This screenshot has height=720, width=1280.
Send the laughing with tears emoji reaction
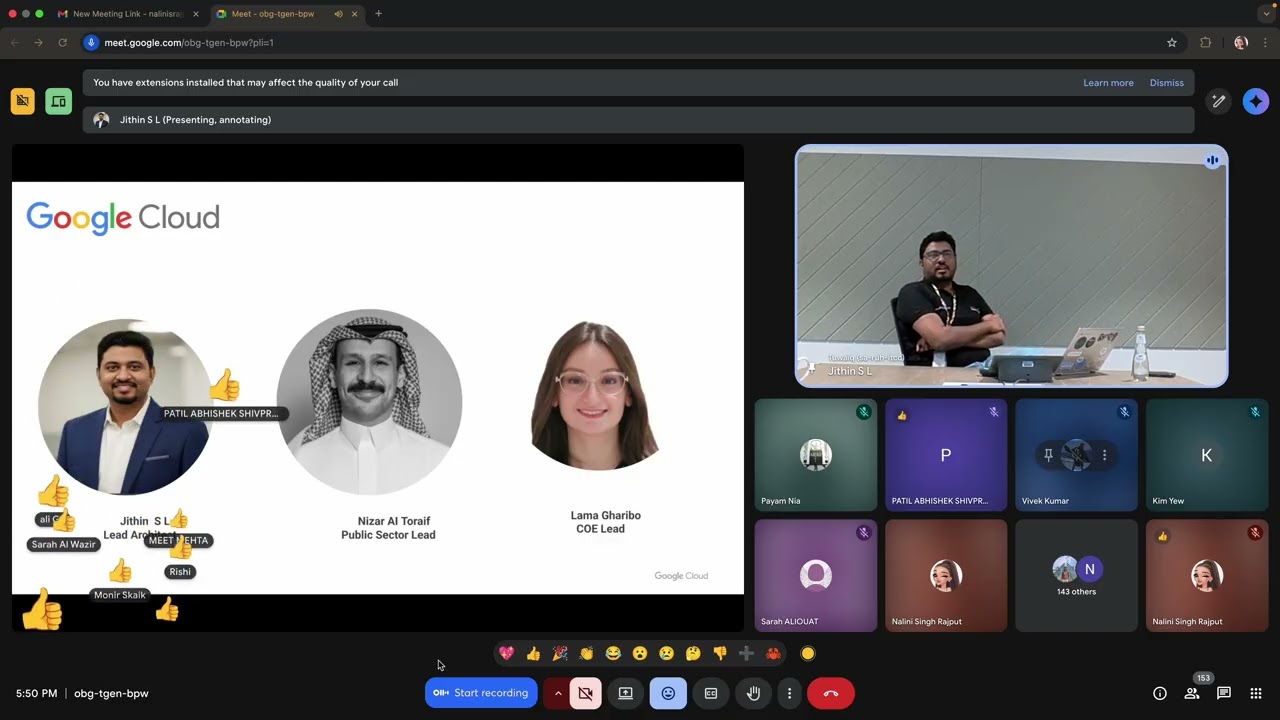point(613,654)
